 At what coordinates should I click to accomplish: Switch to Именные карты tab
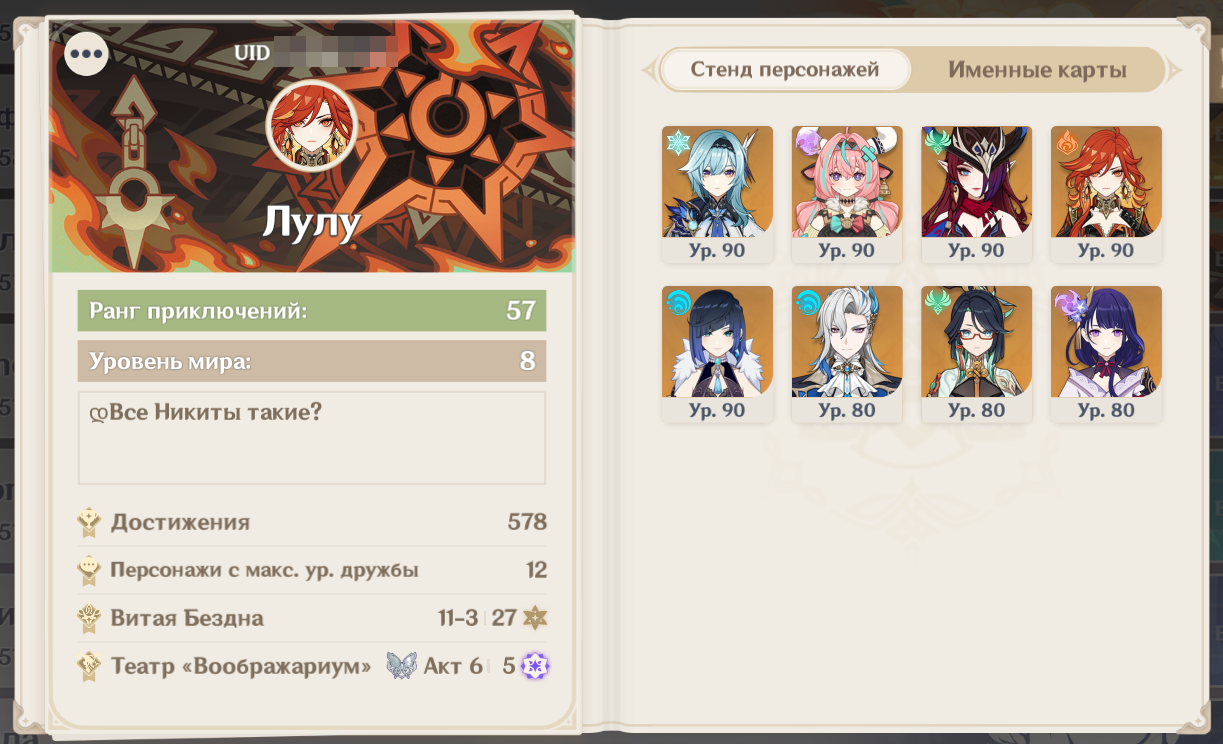[x=1037, y=70]
